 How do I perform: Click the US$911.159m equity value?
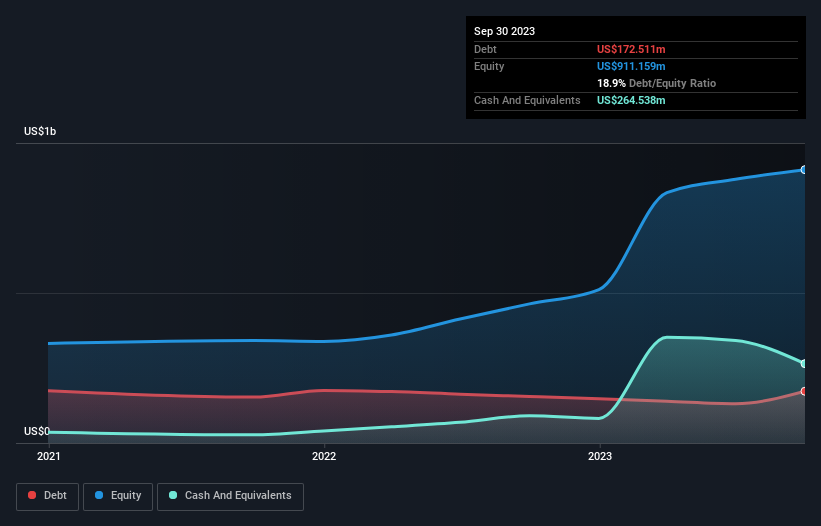631,66
